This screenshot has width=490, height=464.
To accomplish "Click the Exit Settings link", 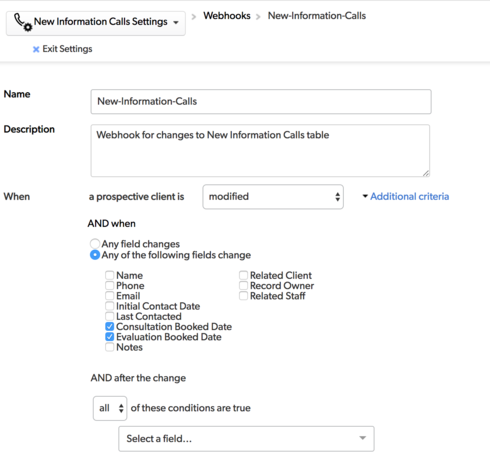I will (x=67, y=49).
